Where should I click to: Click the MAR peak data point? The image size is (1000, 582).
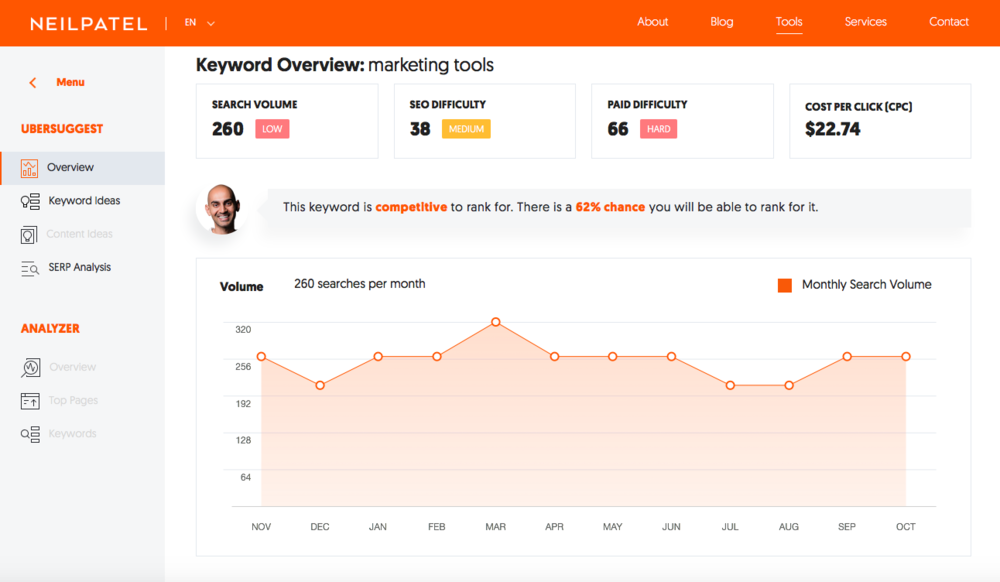(x=496, y=322)
